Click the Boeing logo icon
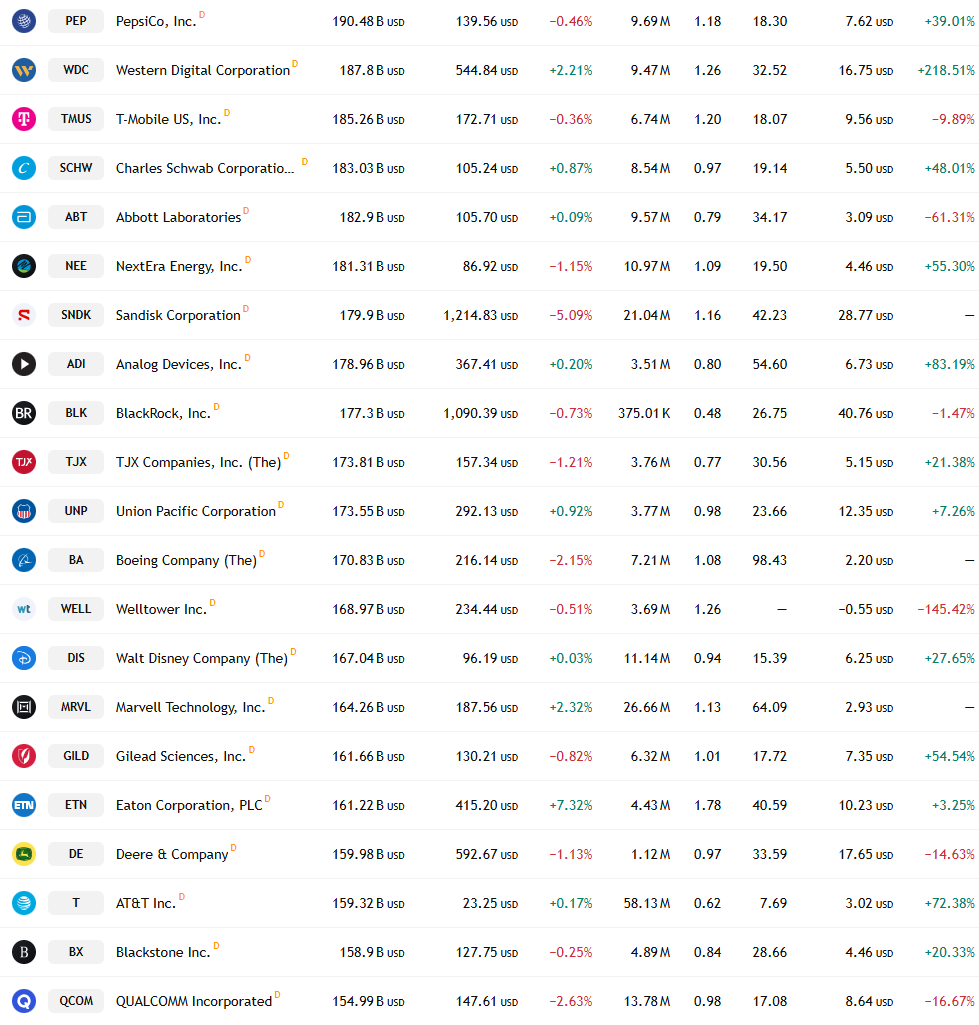979x1025 pixels. click(x=24, y=560)
